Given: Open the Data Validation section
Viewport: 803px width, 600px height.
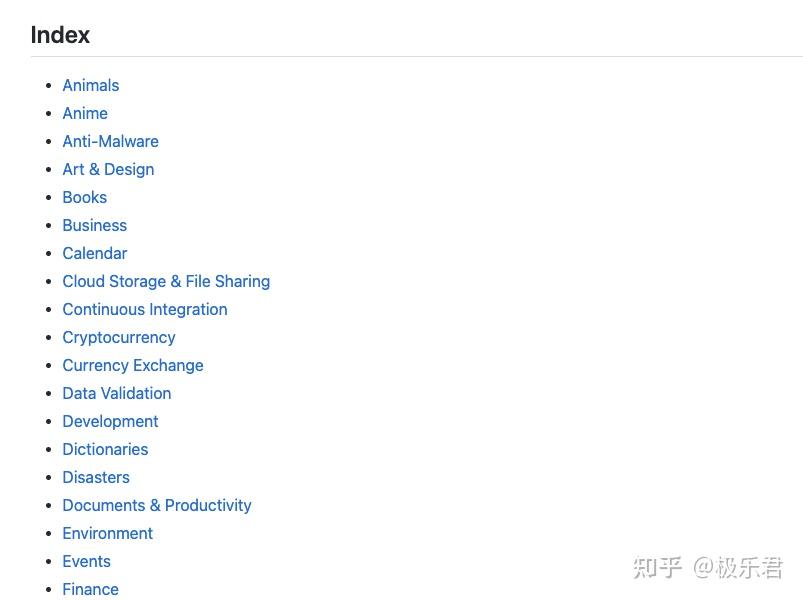Looking at the screenshot, I should (116, 393).
